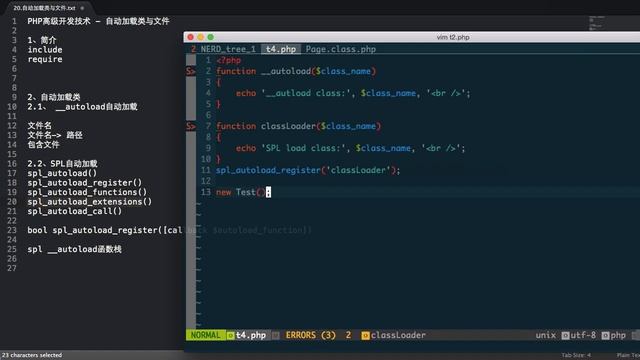
Task: Click the syntax error sign on line 2
Action: coord(191,71)
